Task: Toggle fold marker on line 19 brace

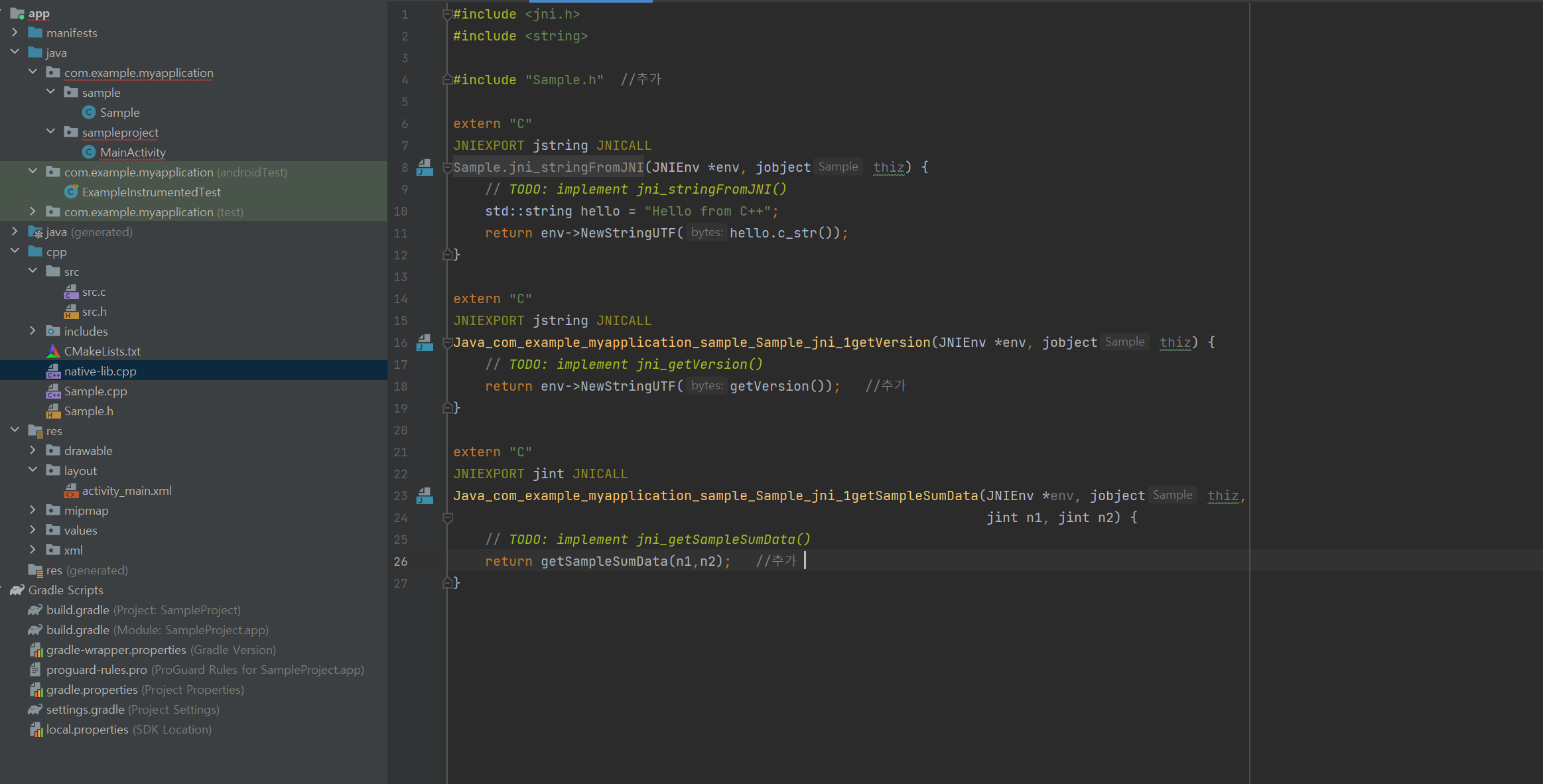Action: click(x=448, y=408)
